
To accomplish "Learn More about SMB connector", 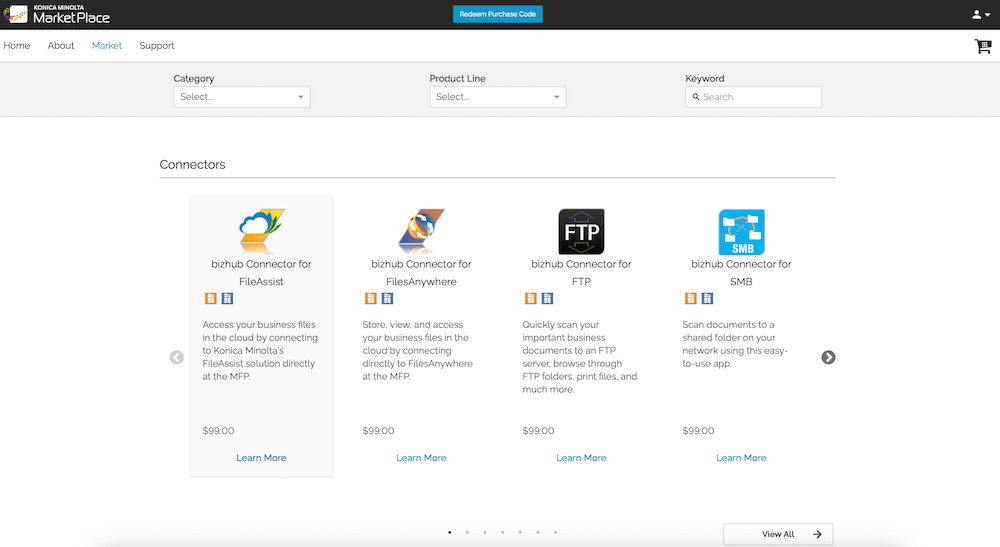I will (741, 458).
